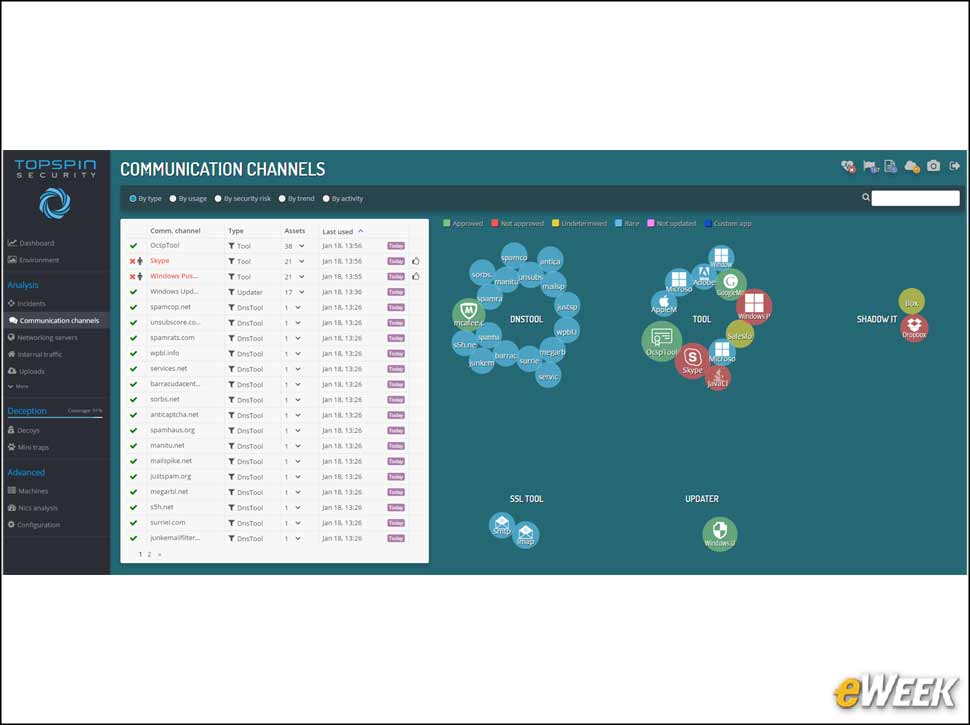Click the Today badge in the OcspTool row
Viewport: 970px width, 725px height.
[x=396, y=246]
